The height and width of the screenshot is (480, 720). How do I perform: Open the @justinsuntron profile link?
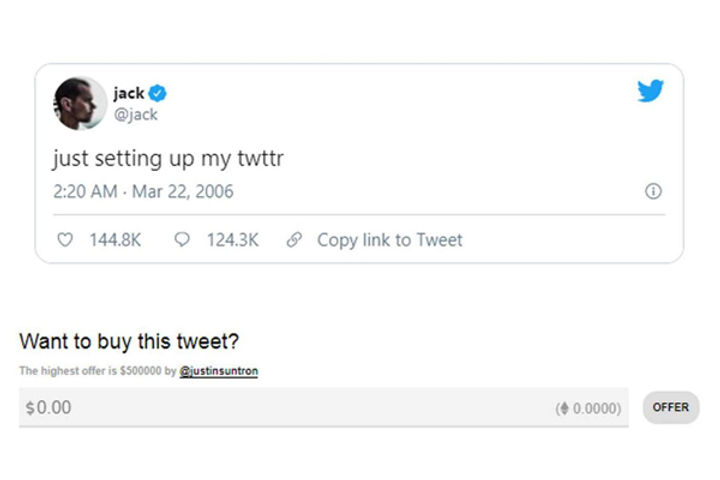(x=218, y=371)
